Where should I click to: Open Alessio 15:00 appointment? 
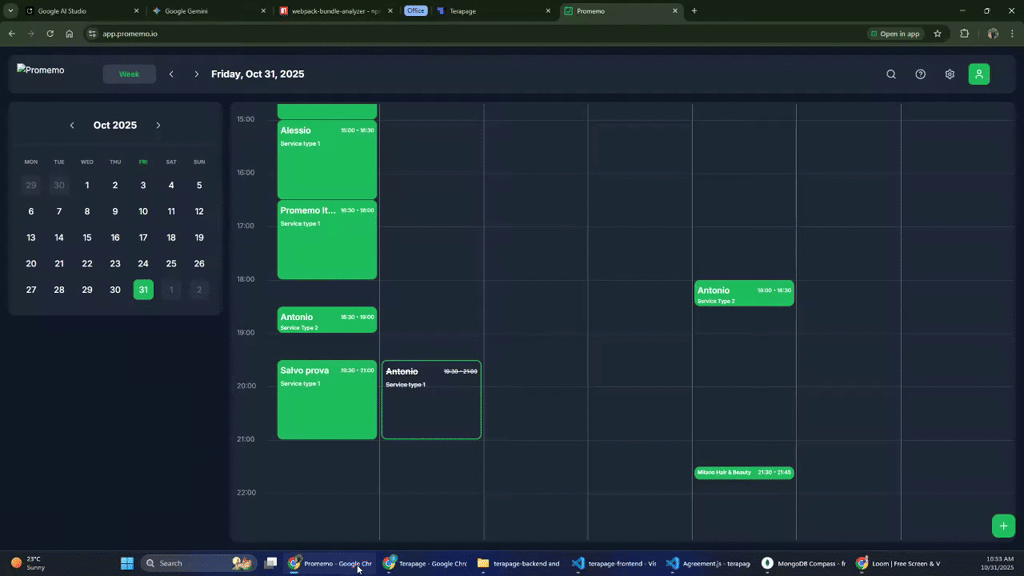point(327,159)
